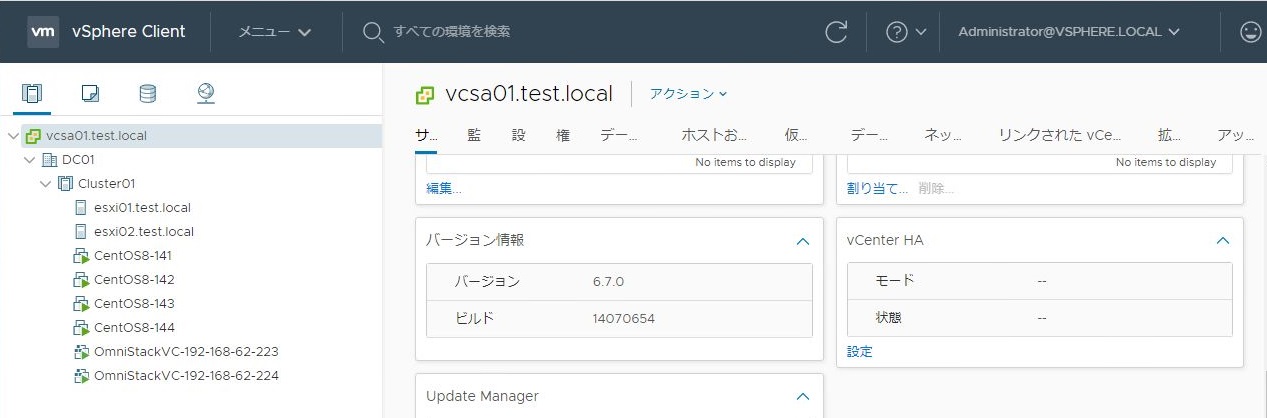The image size is (1267, 418).
Task: Collapse the vcsa01.test.local tree node
Action: coord(13,136)
